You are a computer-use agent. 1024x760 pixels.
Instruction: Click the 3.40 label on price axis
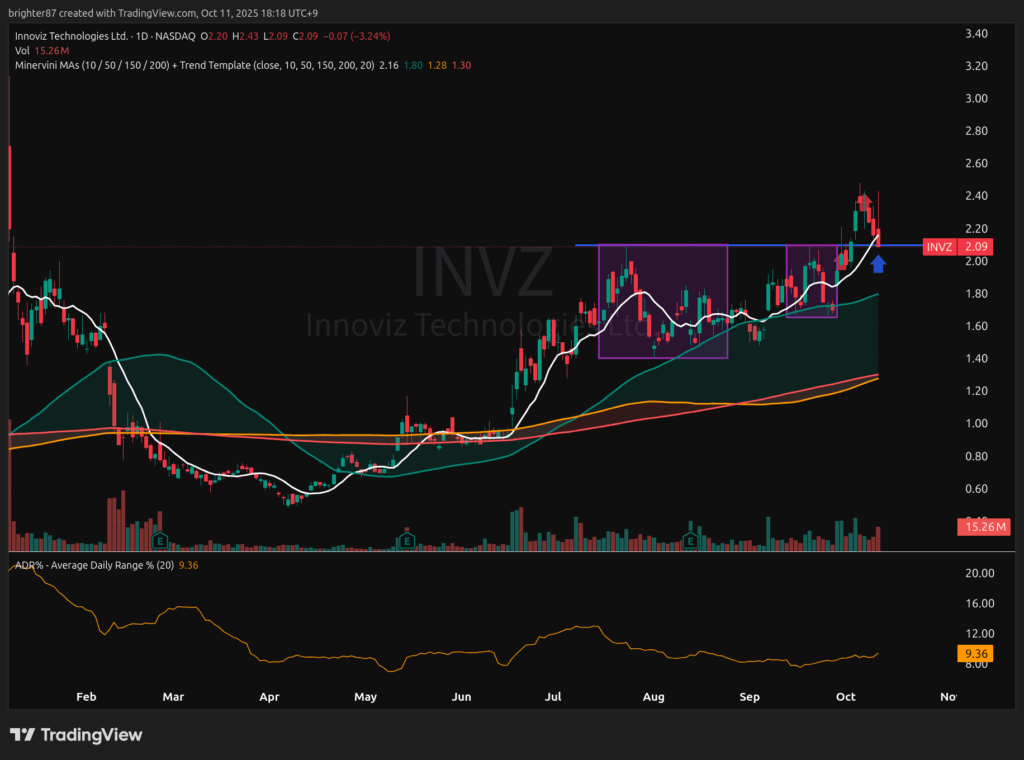[x=976, y=34]
